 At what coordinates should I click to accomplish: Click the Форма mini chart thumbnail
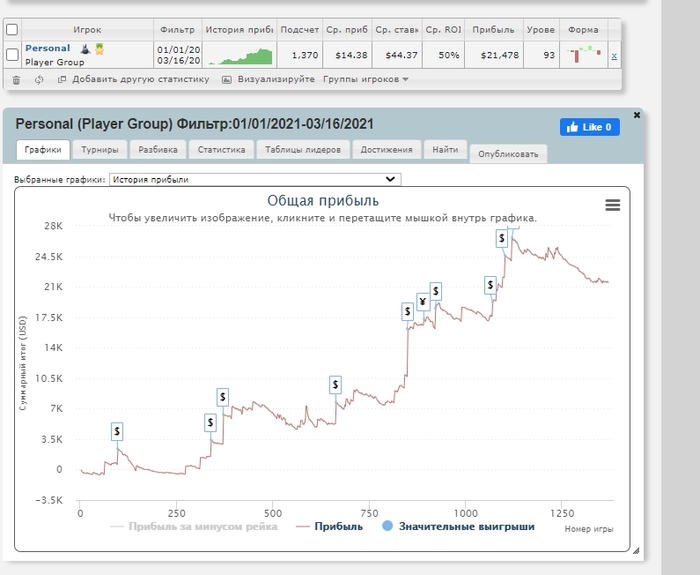[583, 55]
